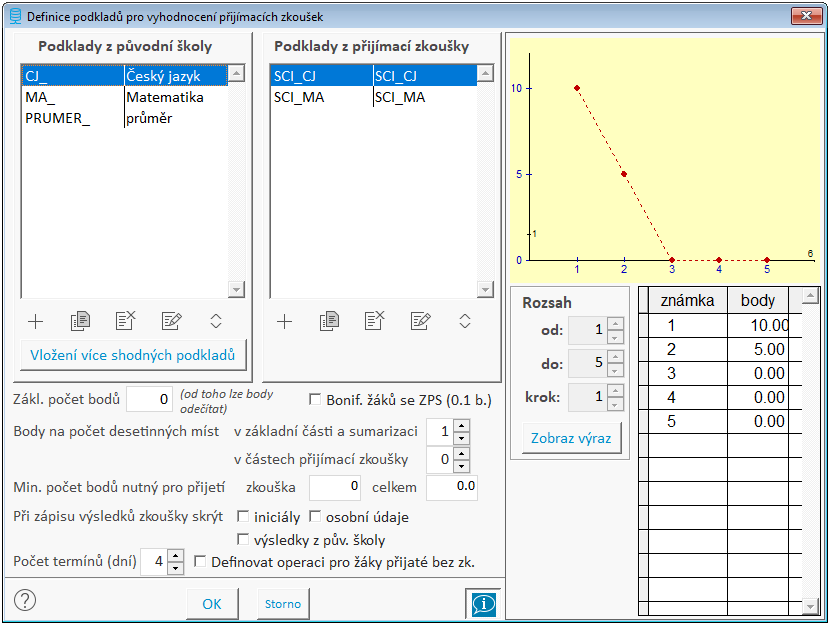
Task: Click Vložení více shodných podkladů button
Action: [133, 355]
